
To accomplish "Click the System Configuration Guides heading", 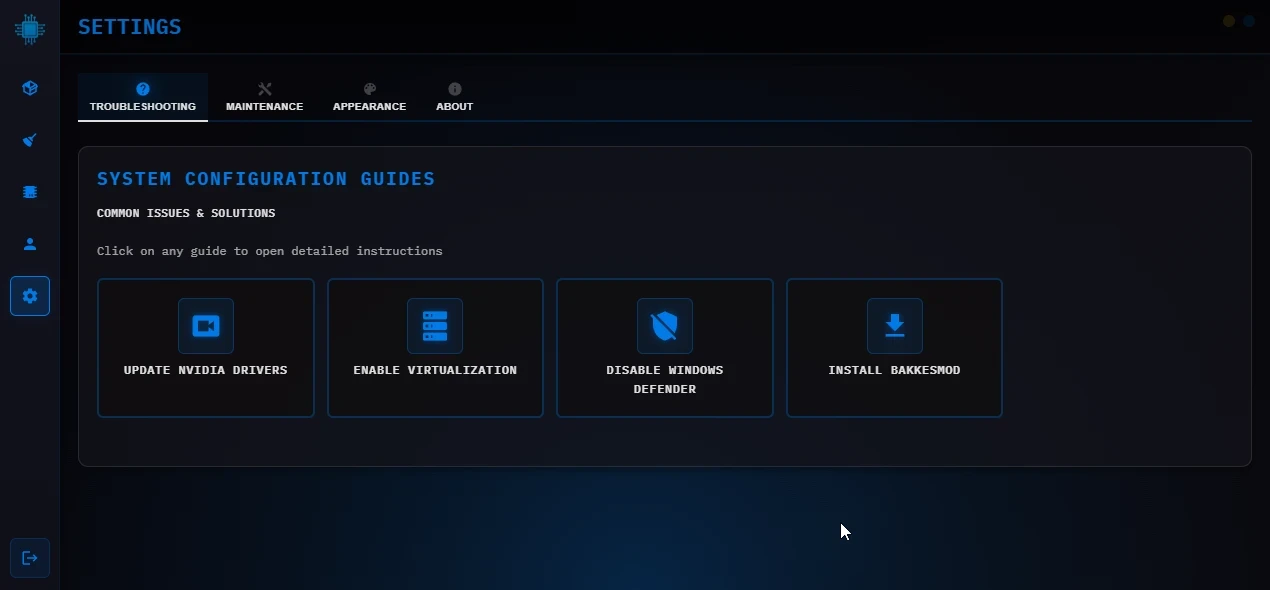I will click(266, 179).
